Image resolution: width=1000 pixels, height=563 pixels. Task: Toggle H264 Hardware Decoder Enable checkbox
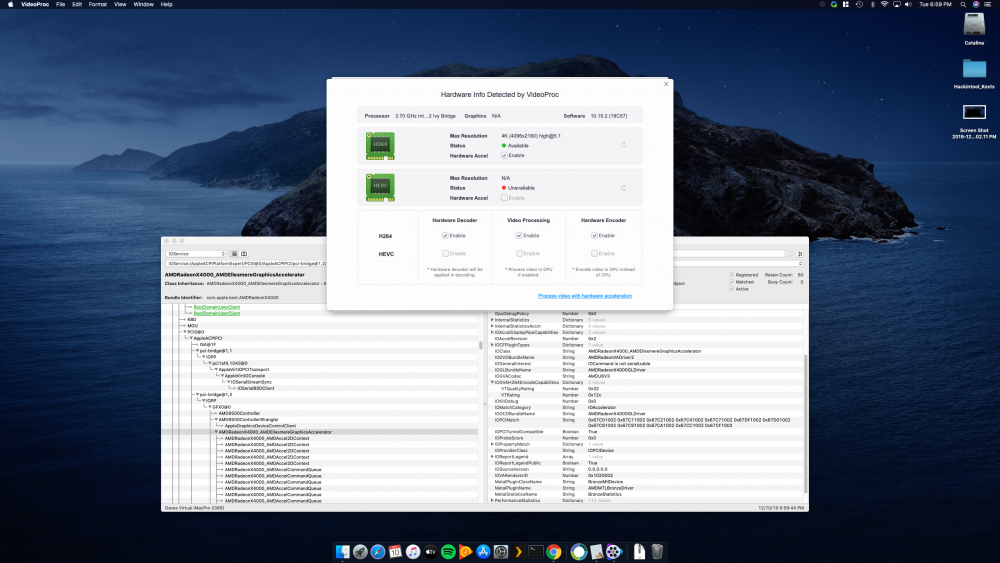coord(445,235)
